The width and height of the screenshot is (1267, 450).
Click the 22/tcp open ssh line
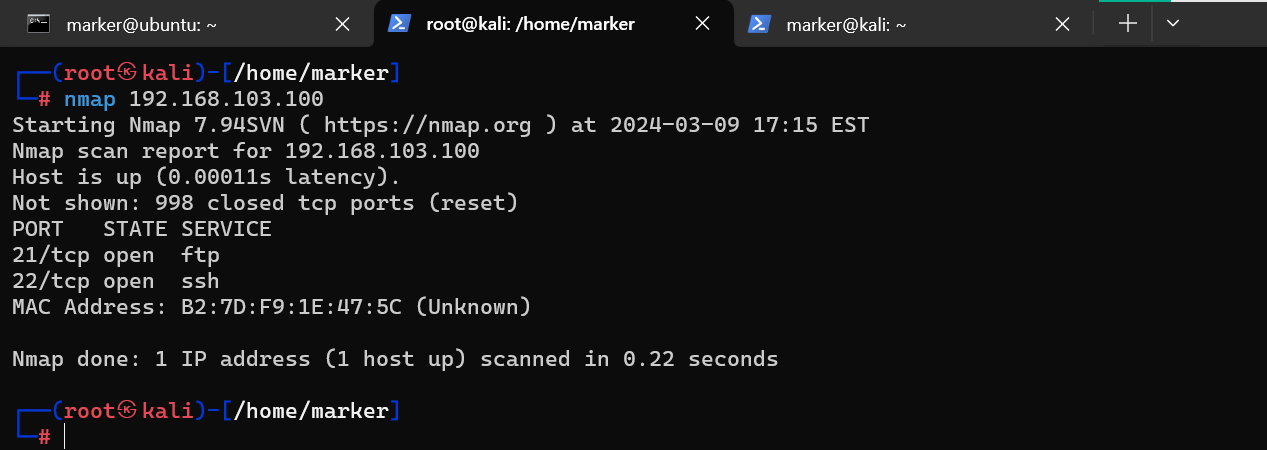115,281
